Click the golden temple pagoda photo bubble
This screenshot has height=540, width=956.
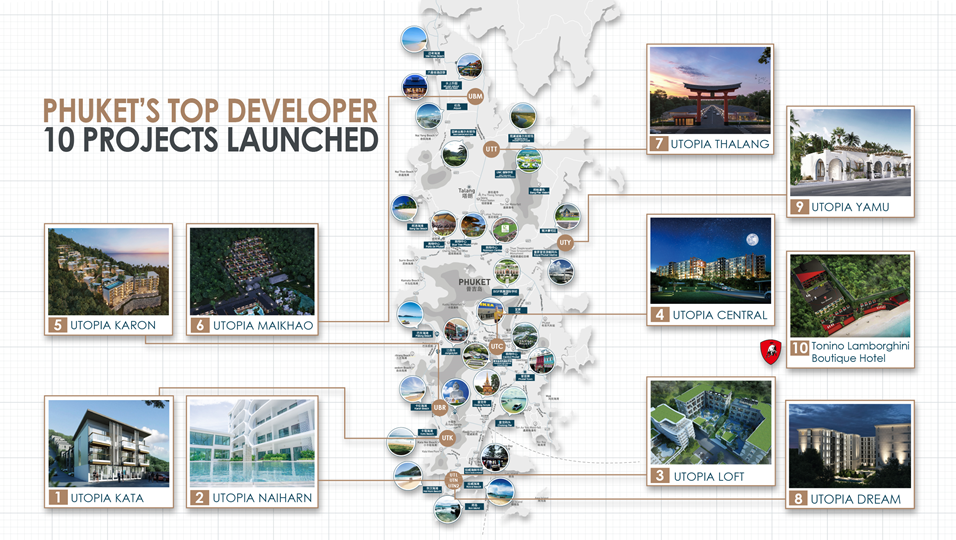(x=487, y=383)
